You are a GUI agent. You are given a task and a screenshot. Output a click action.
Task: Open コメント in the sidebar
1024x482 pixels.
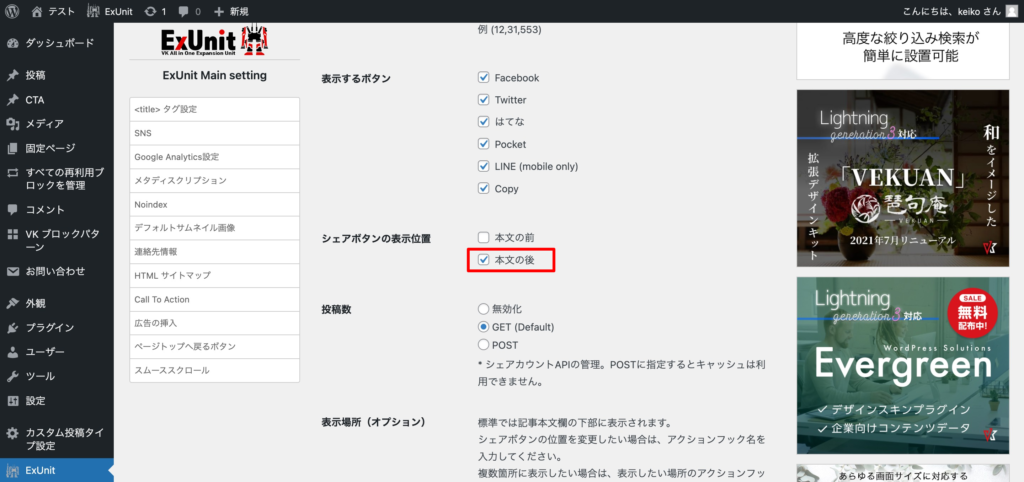tap(57, 210)
